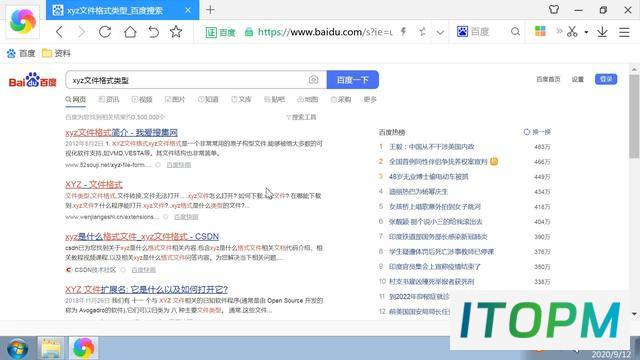Open result xyz文件格式简介 - 我爱搜集网
Image resolution: width=640 pixels, height=360 pixels.
point(121,132)
